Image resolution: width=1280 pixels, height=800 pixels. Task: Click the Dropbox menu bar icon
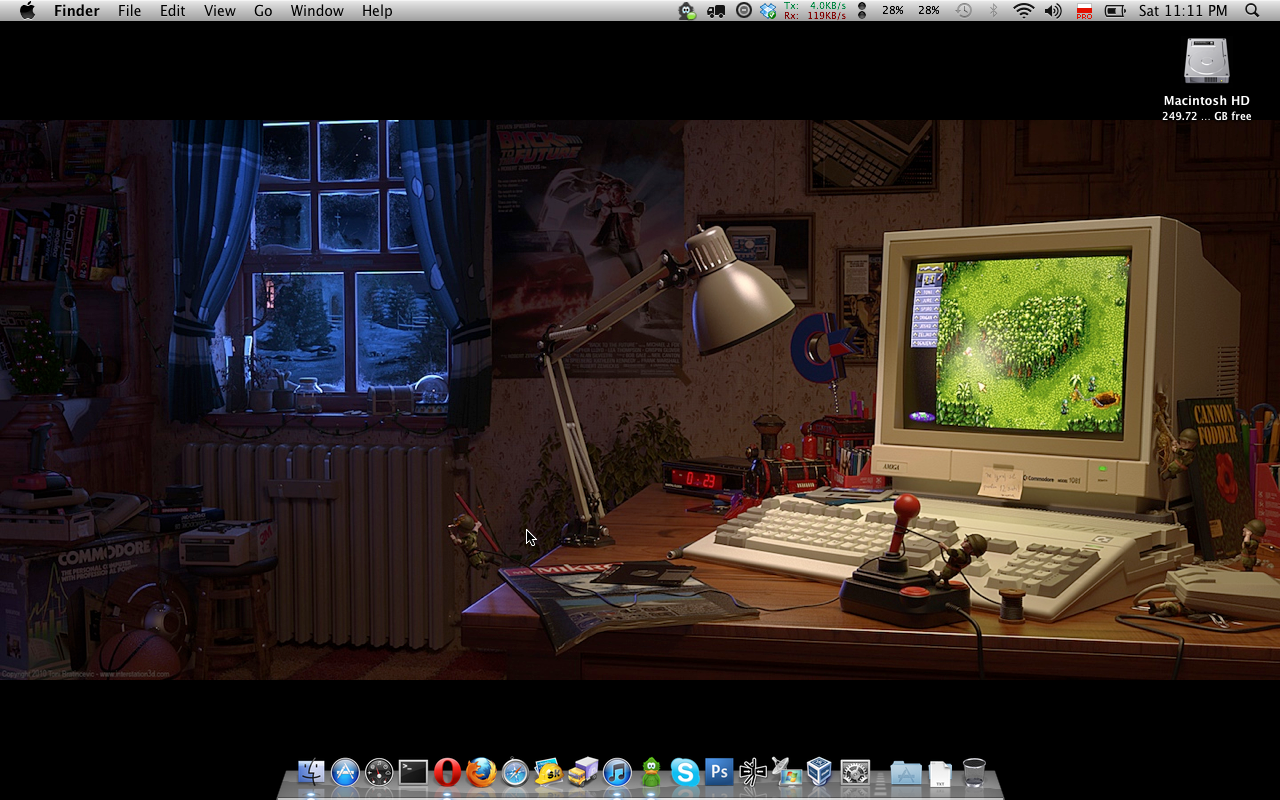click(x=768, y=11)
